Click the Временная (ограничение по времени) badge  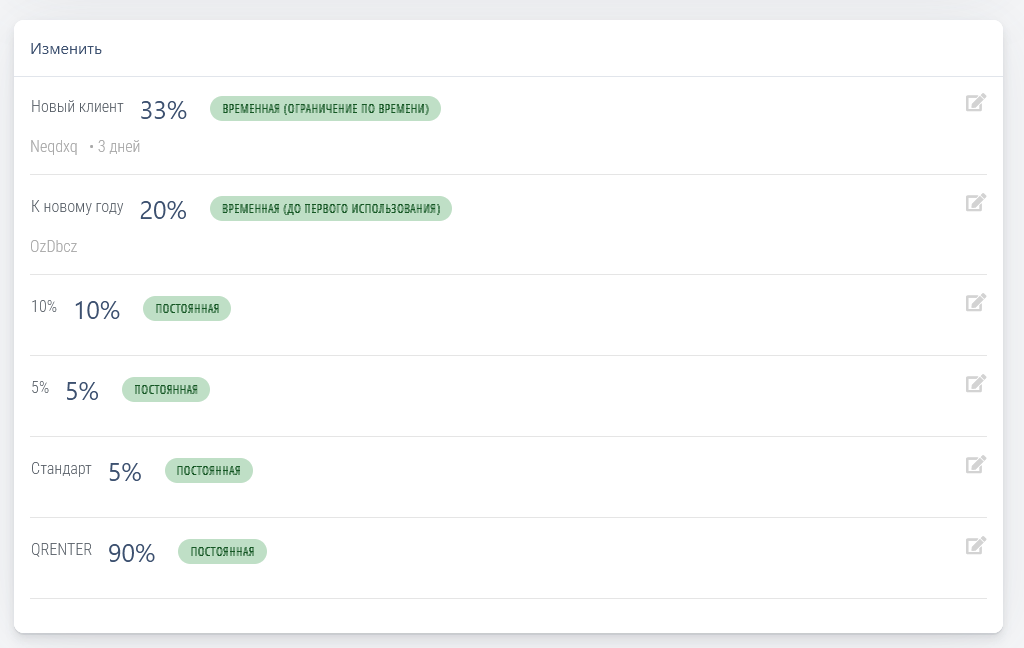(x=325, y=109)
